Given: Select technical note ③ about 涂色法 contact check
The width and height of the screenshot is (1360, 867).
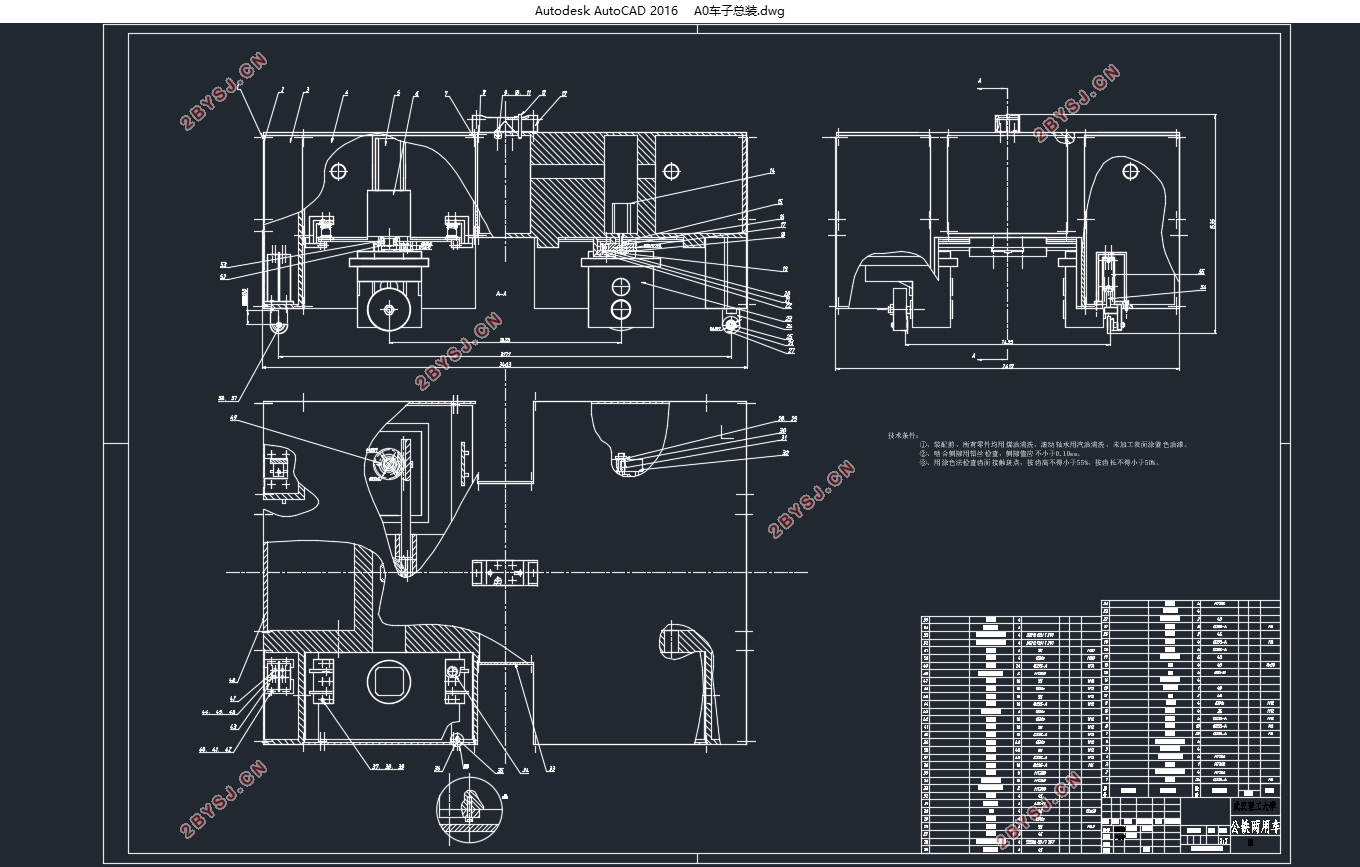Looking at the screenshot, I should pos(1040,462).
